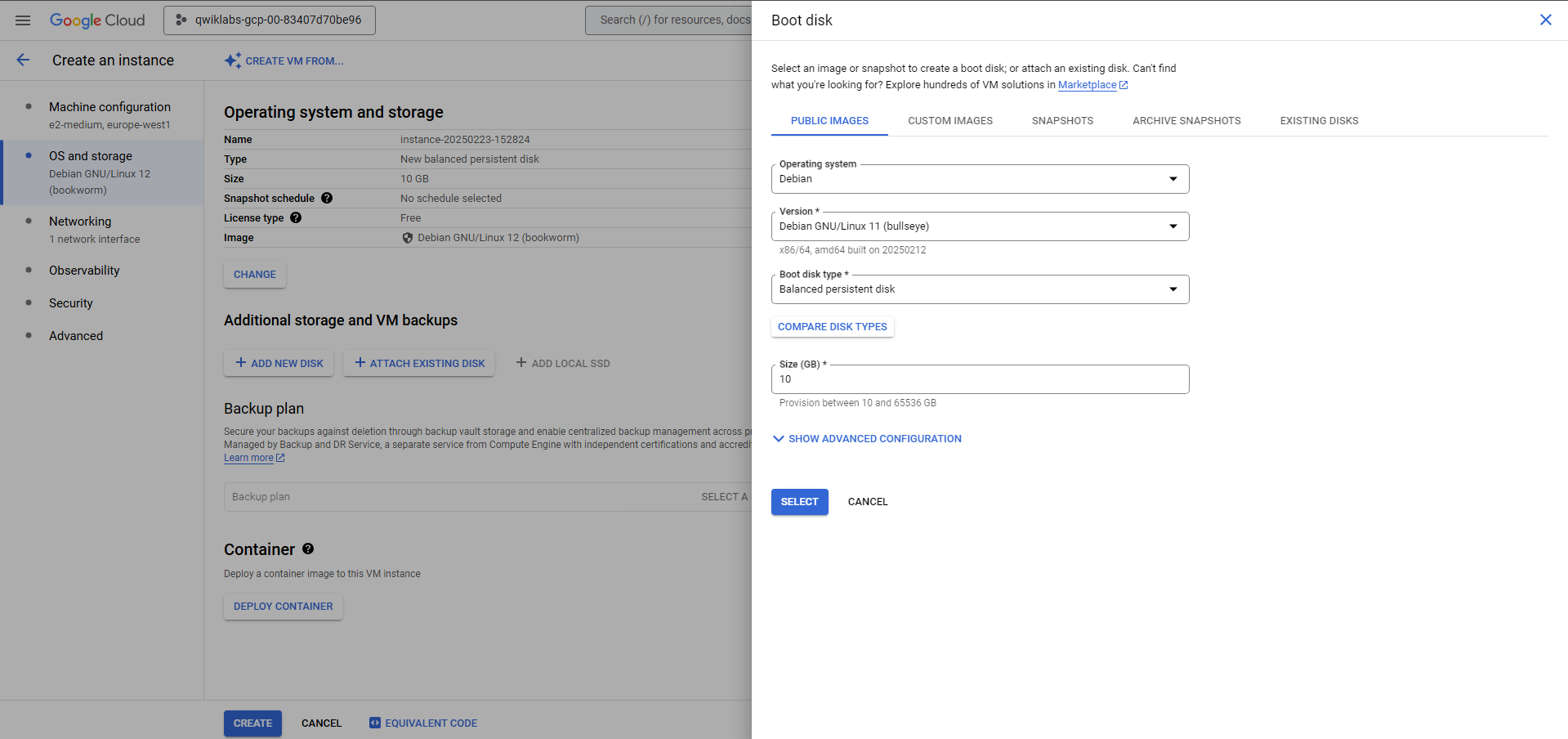This screenshot has width=1568, height=739.
Task: Click '1 network interface' subtitle
Action: (94, 240)
